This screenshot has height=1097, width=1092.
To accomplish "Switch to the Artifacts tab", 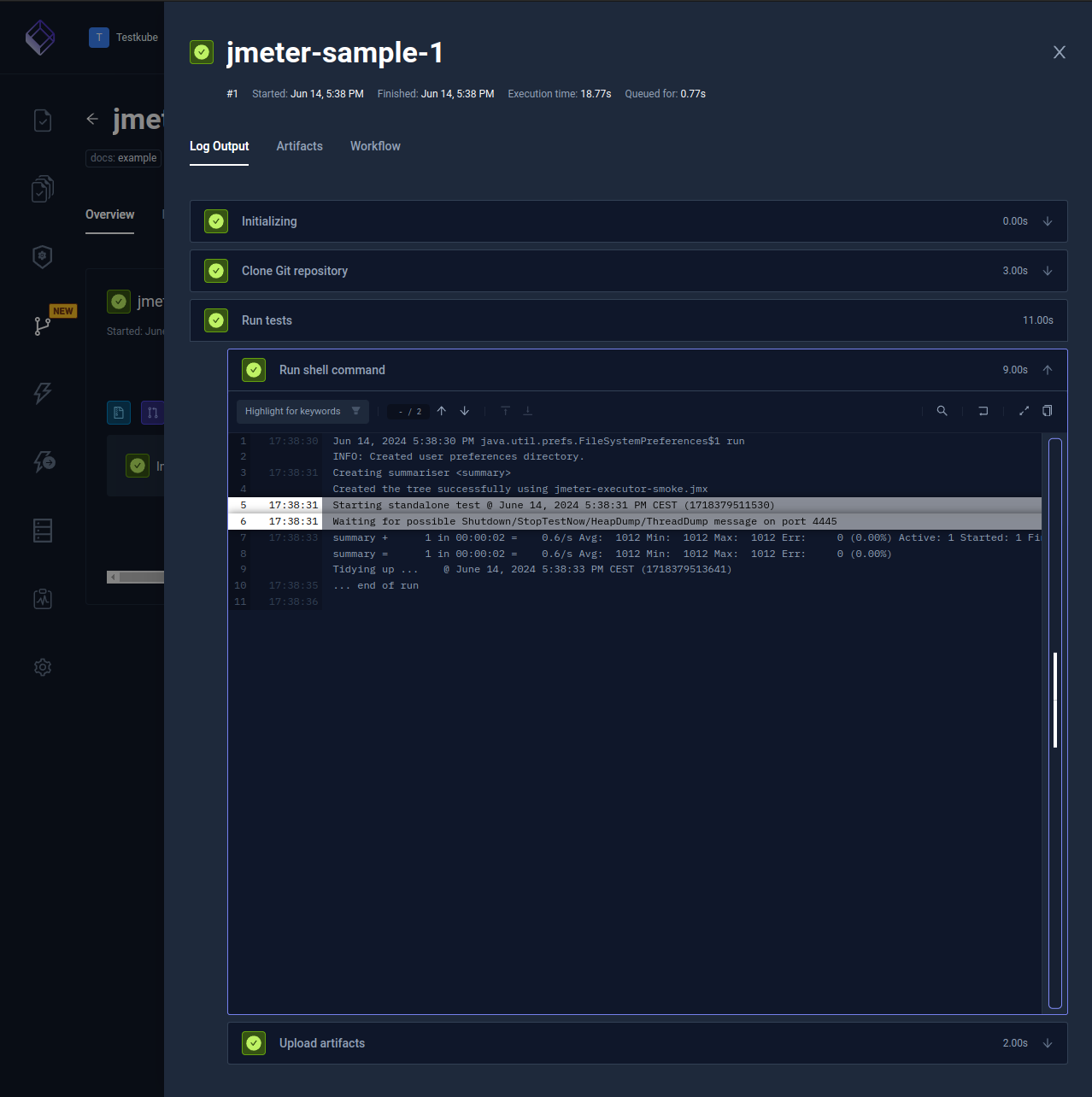I will 299,146.
